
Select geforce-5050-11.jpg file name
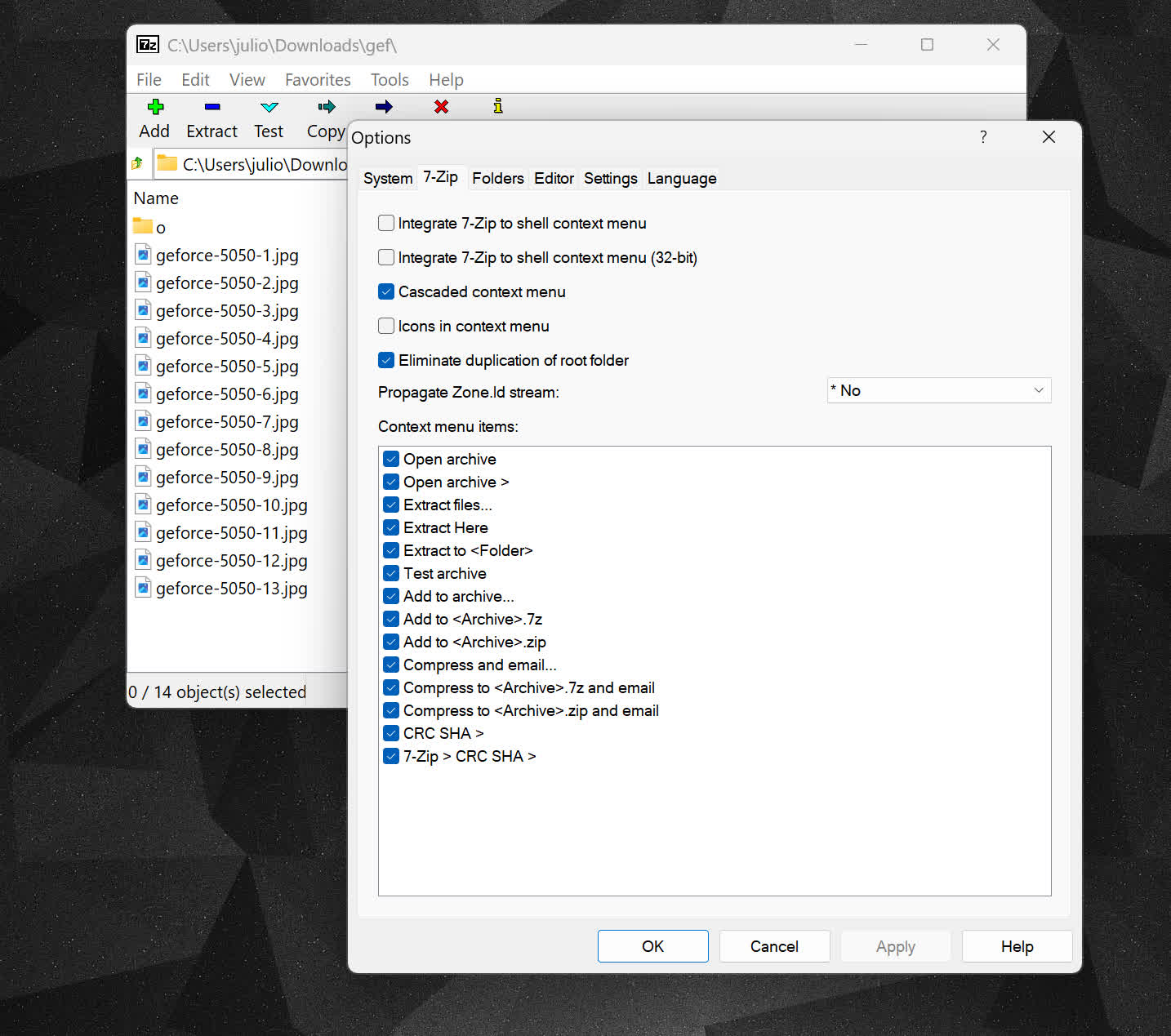click(x=232, y=533)
